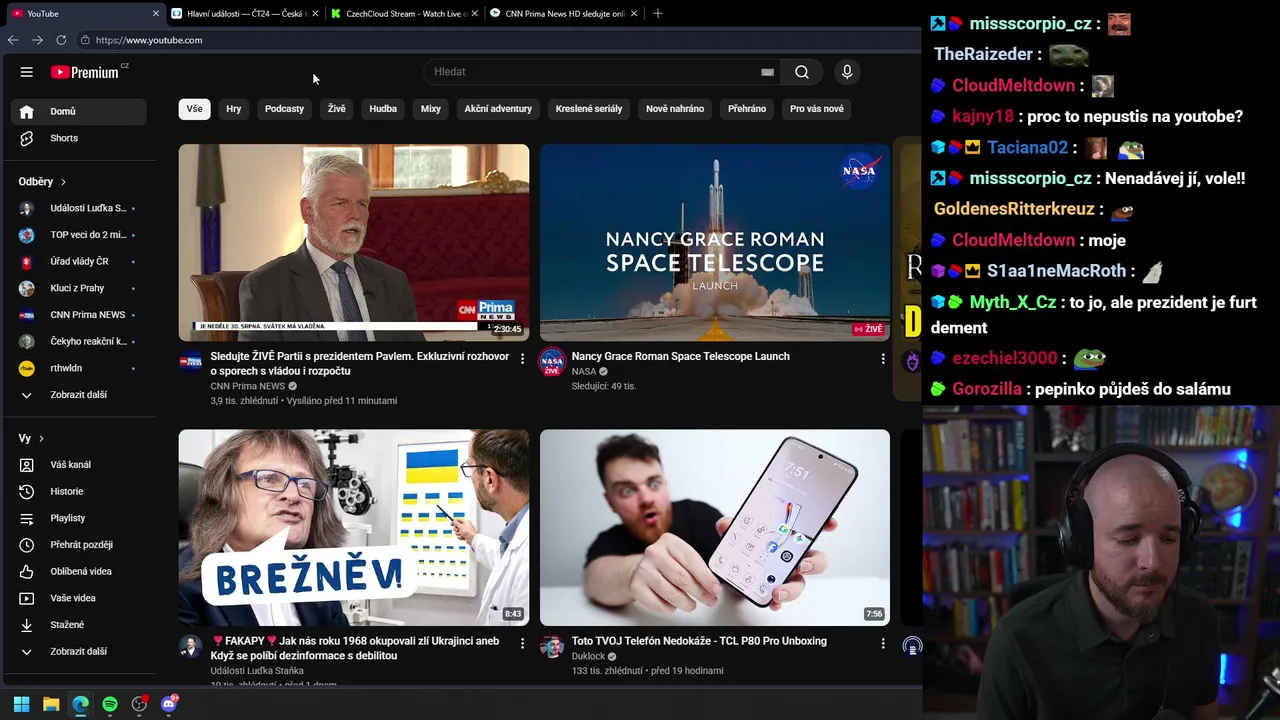Select the Přehráno filter chip
1280x720 pixels.
click(x=747, y=109)
